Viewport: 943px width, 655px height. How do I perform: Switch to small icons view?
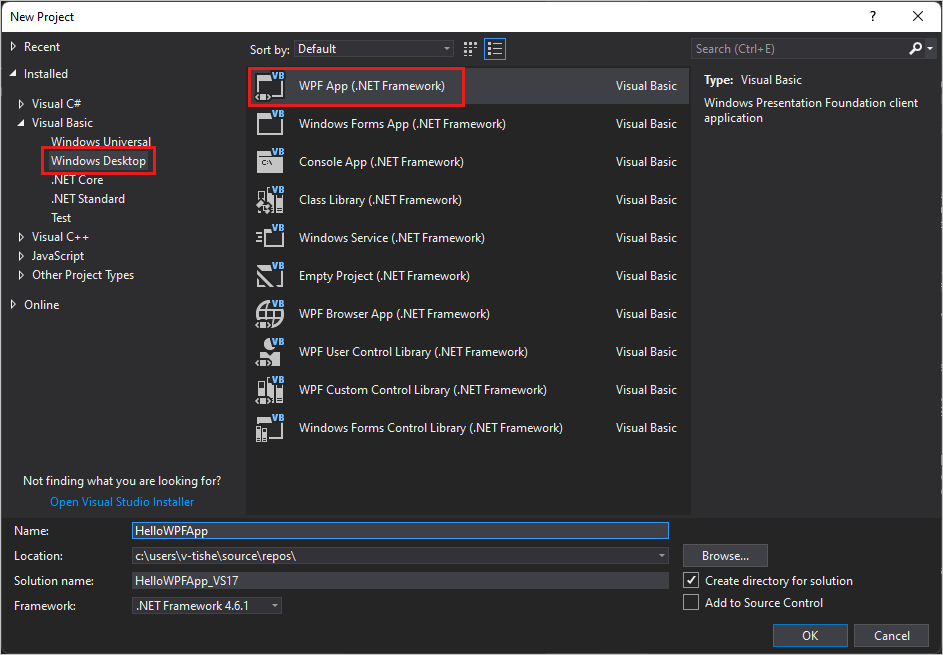(x=469, y=48)
